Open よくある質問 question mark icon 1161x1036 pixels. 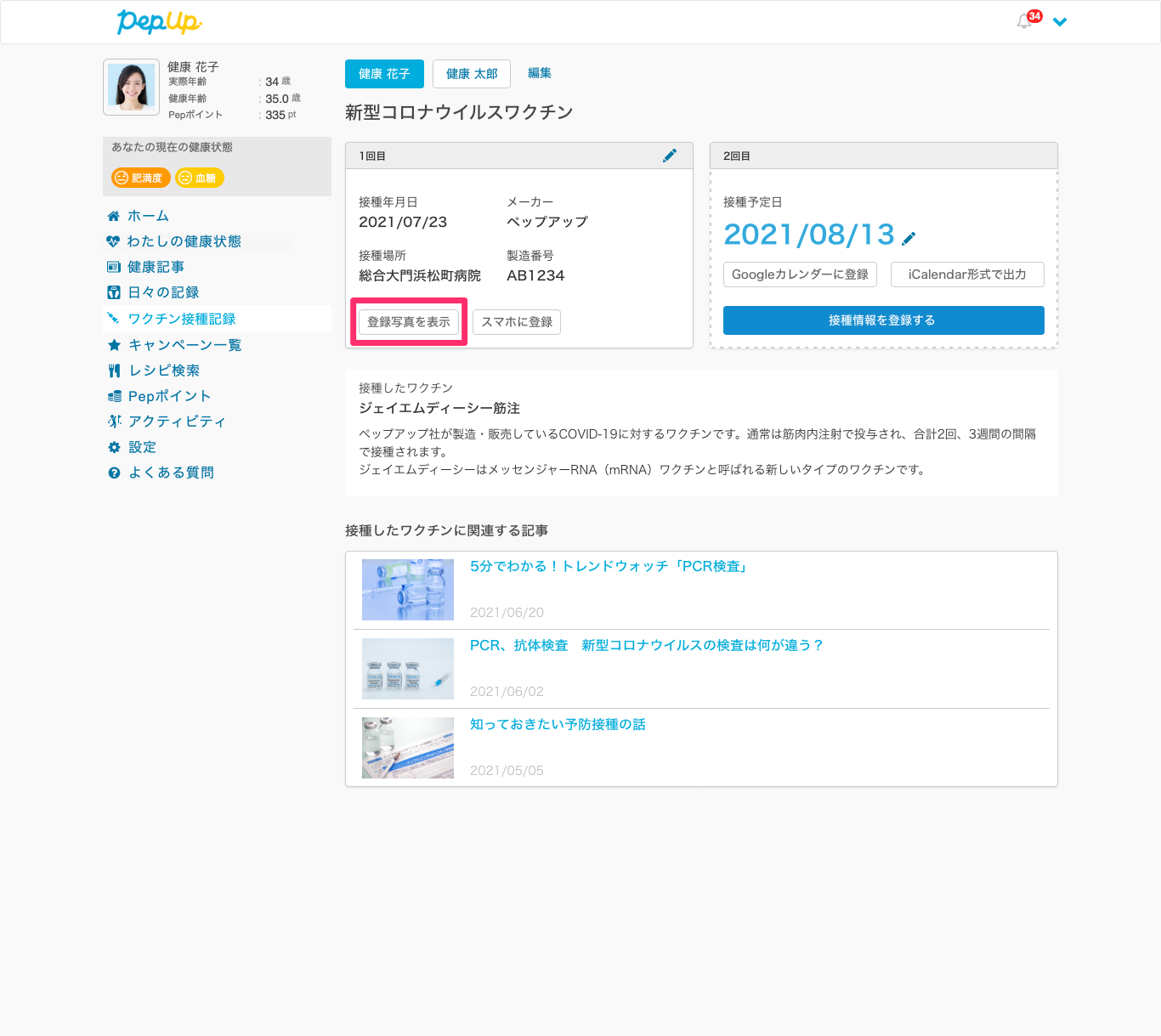coord(114,473)
